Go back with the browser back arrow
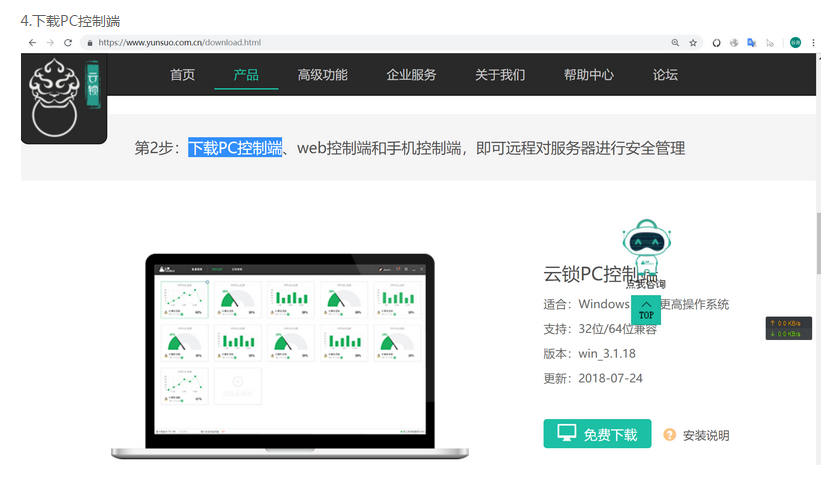The height and width of the screenshot is (491, 840). pos(33,42)
